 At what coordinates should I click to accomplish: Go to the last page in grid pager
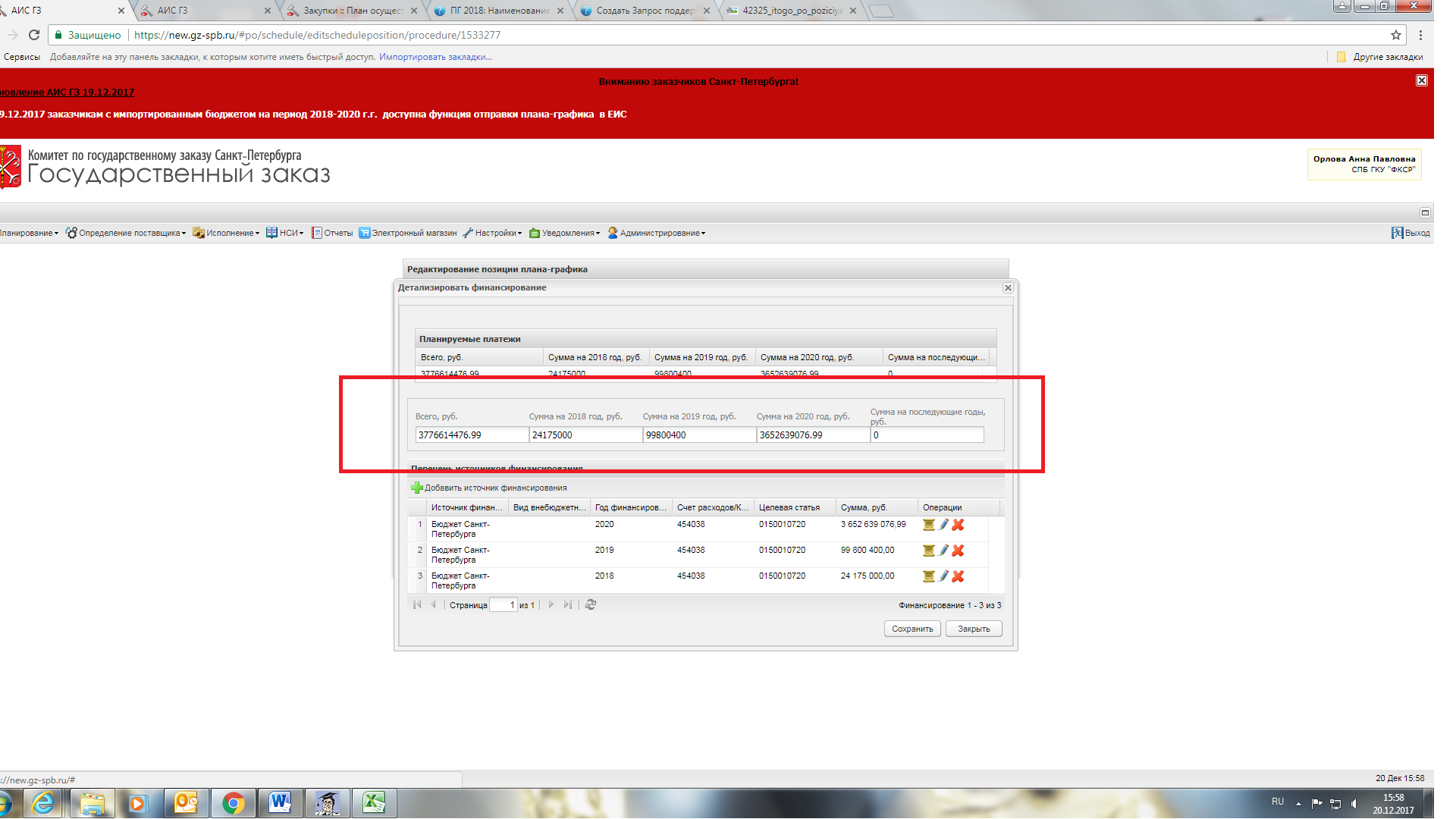(x=567, y=604)
